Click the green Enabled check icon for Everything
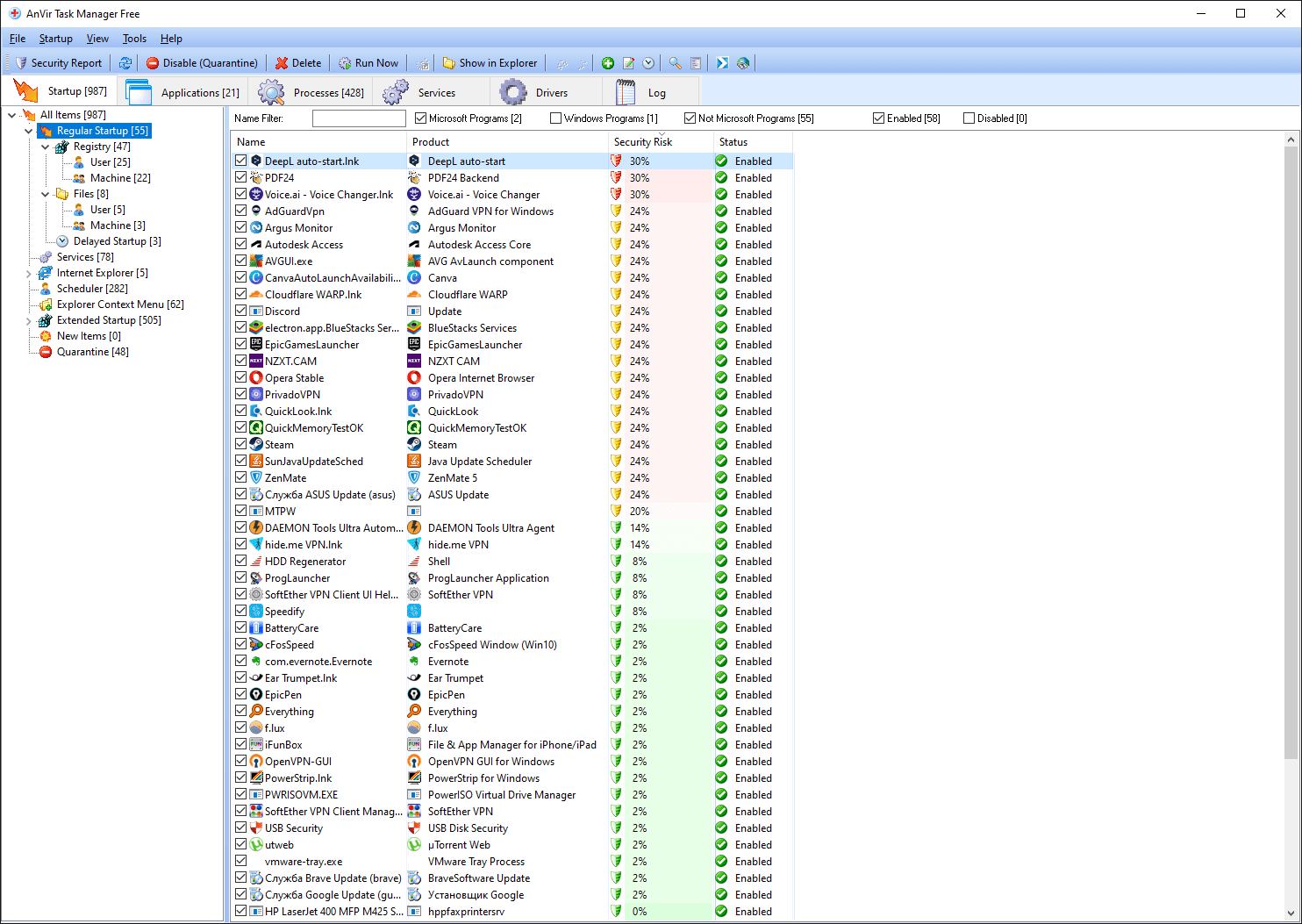Viewport: 1302px width, 924px height. (721, 711)
